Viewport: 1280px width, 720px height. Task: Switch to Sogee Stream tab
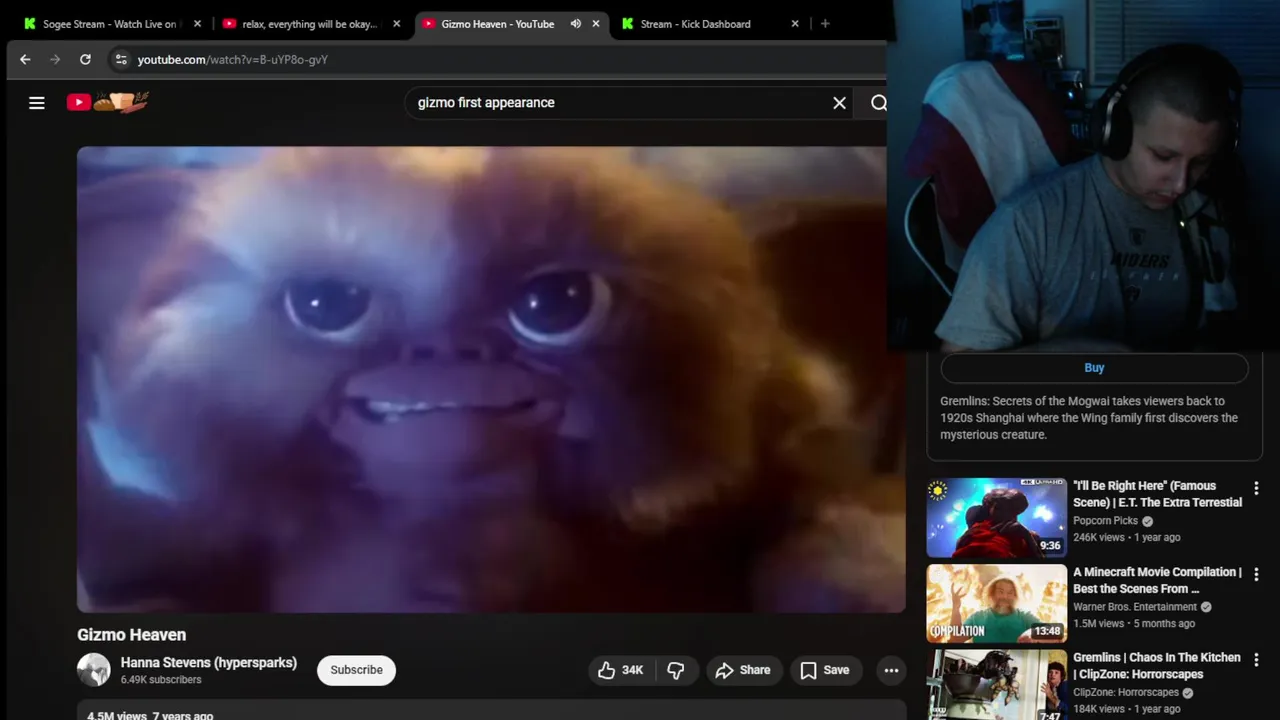(112, 24)
